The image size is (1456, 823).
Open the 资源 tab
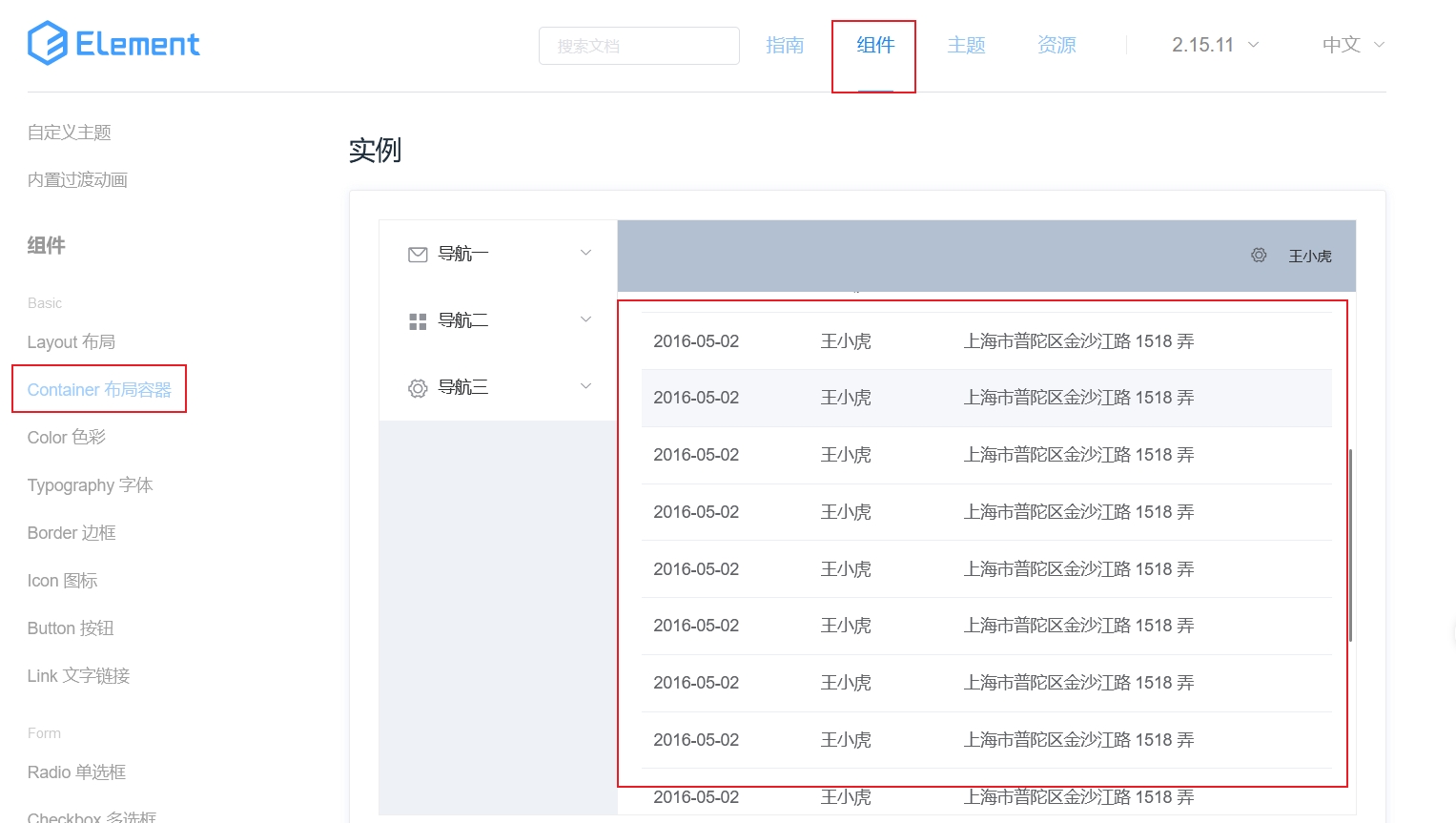point(1056,45)
